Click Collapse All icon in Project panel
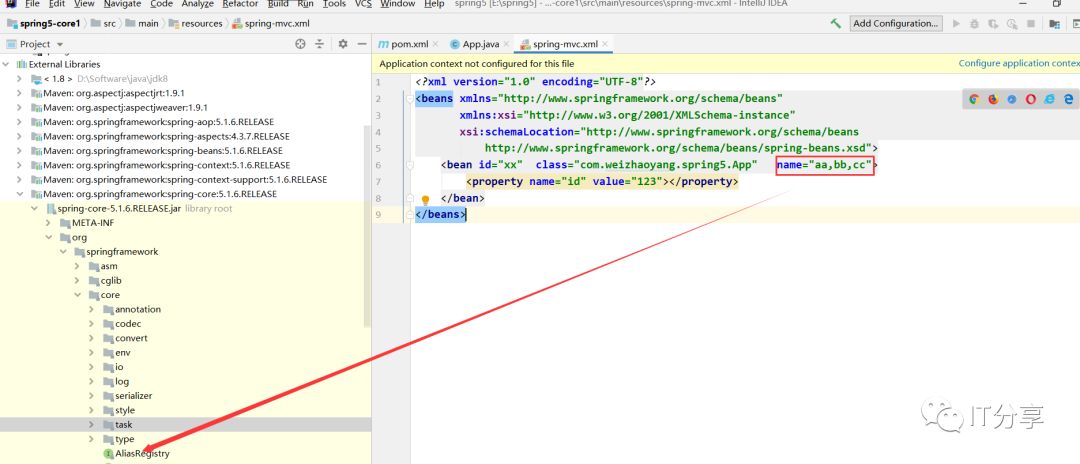Image resolution: width=1080 pixels, height=464 pixels. [x=320, y=44]
